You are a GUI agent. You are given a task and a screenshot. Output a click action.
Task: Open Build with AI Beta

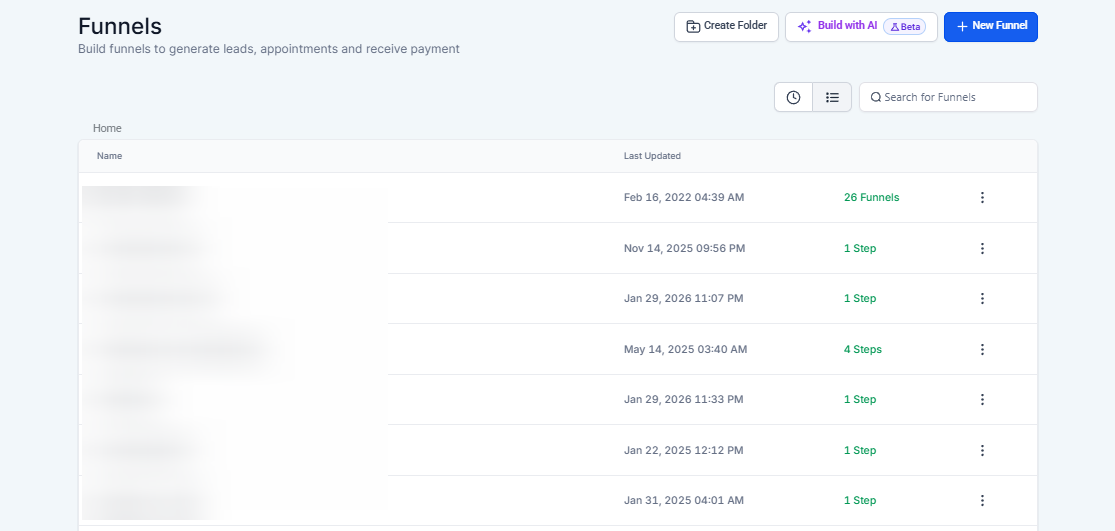pyautogui.click(x=861, y=26)
